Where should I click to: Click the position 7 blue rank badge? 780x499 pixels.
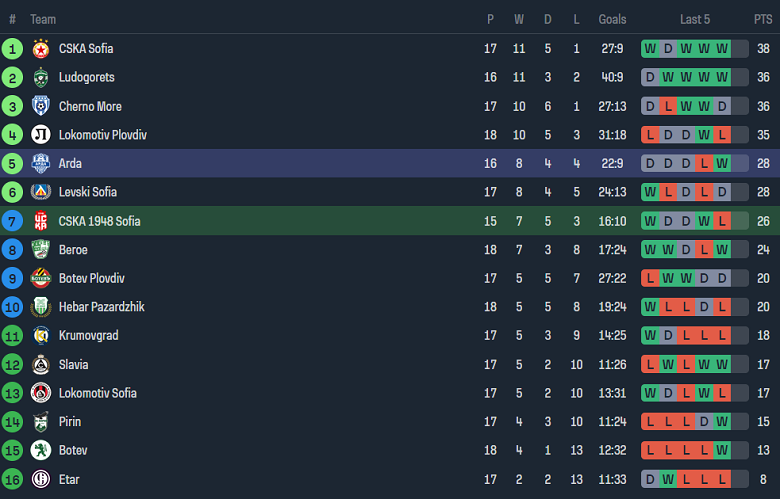tap(12, 221)
